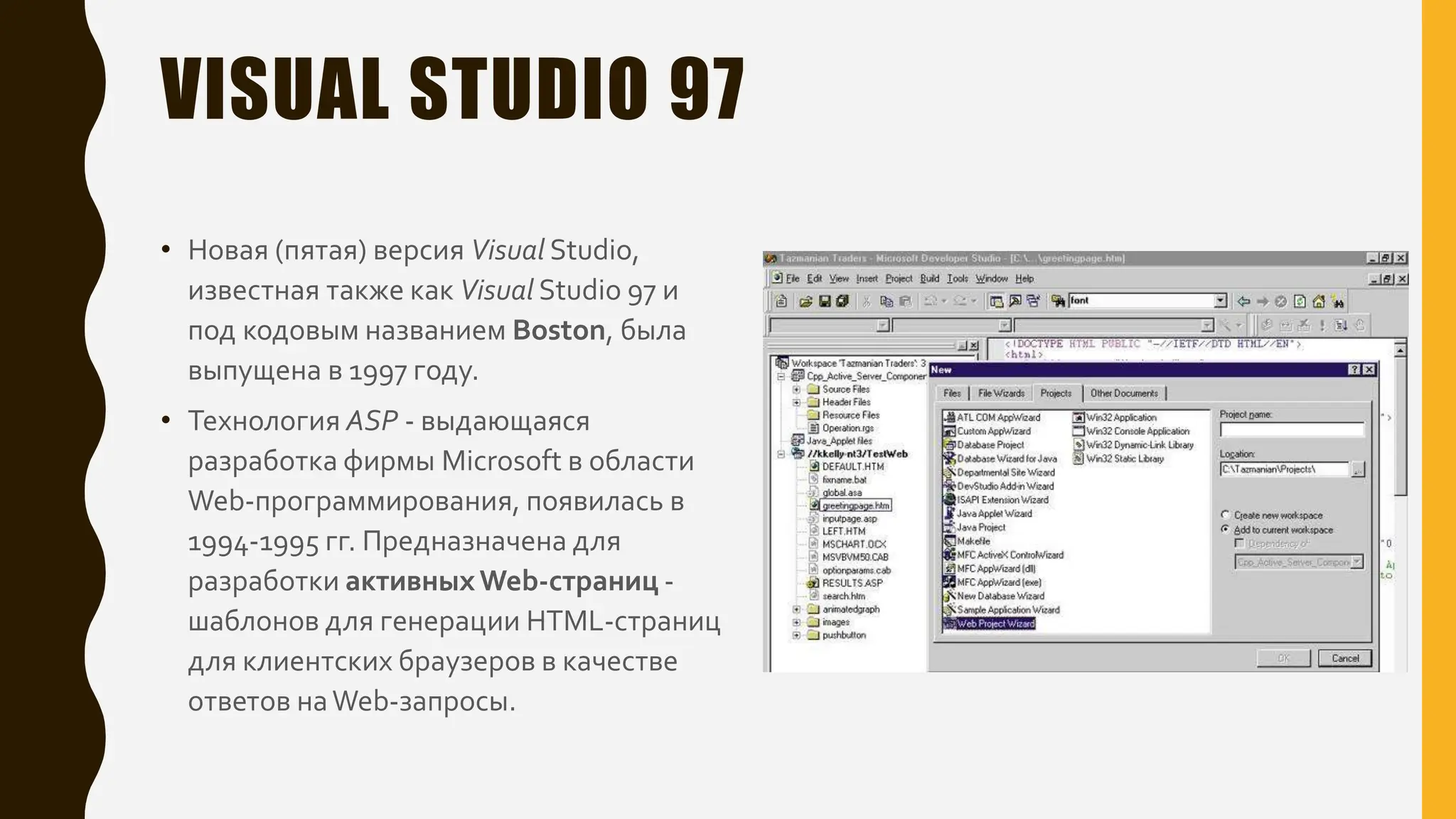The height and width of the screenshot is (819, 1456).
Task: Click the Paste toolbar icon
Action: pos(905,301)
